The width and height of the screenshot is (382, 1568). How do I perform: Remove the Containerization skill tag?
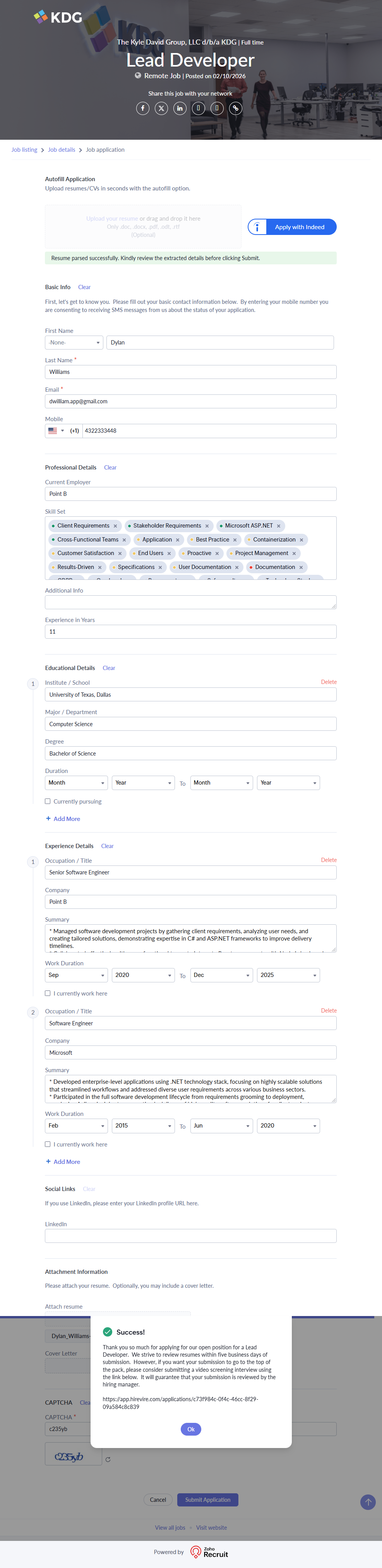click(301, 540)
